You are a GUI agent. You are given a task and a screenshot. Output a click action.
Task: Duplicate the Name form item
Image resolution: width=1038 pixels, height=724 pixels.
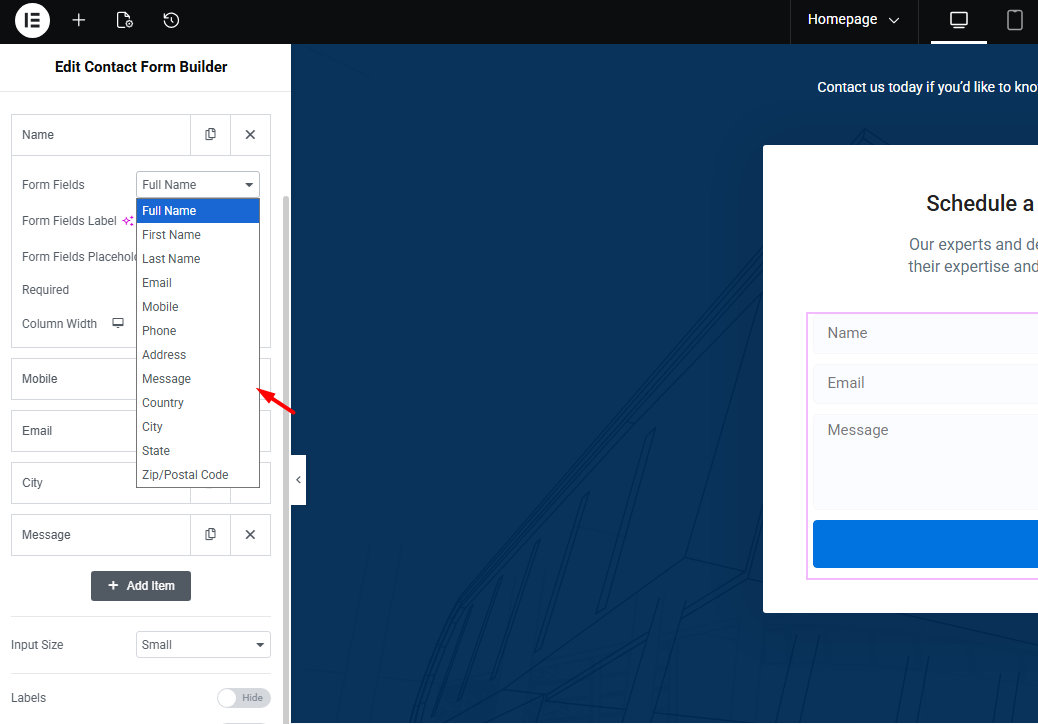click(210, 135)
